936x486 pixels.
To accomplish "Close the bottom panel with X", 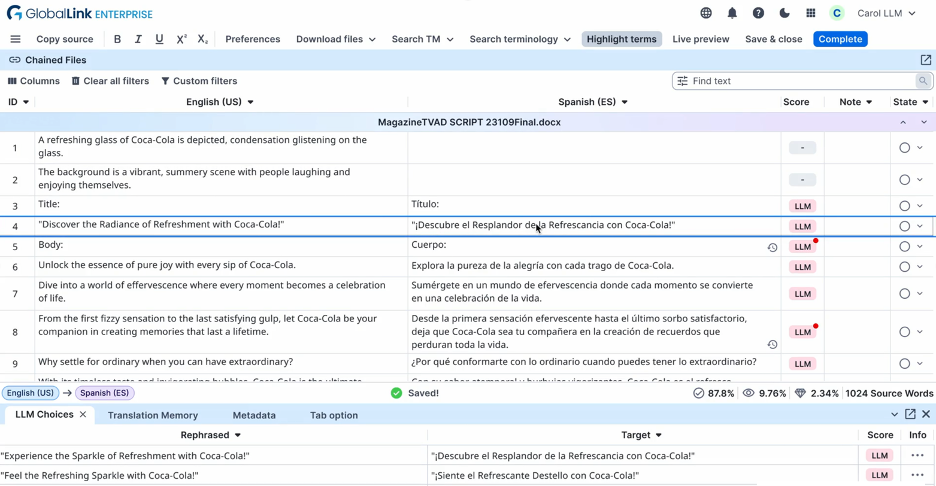I will coord(926,414).
